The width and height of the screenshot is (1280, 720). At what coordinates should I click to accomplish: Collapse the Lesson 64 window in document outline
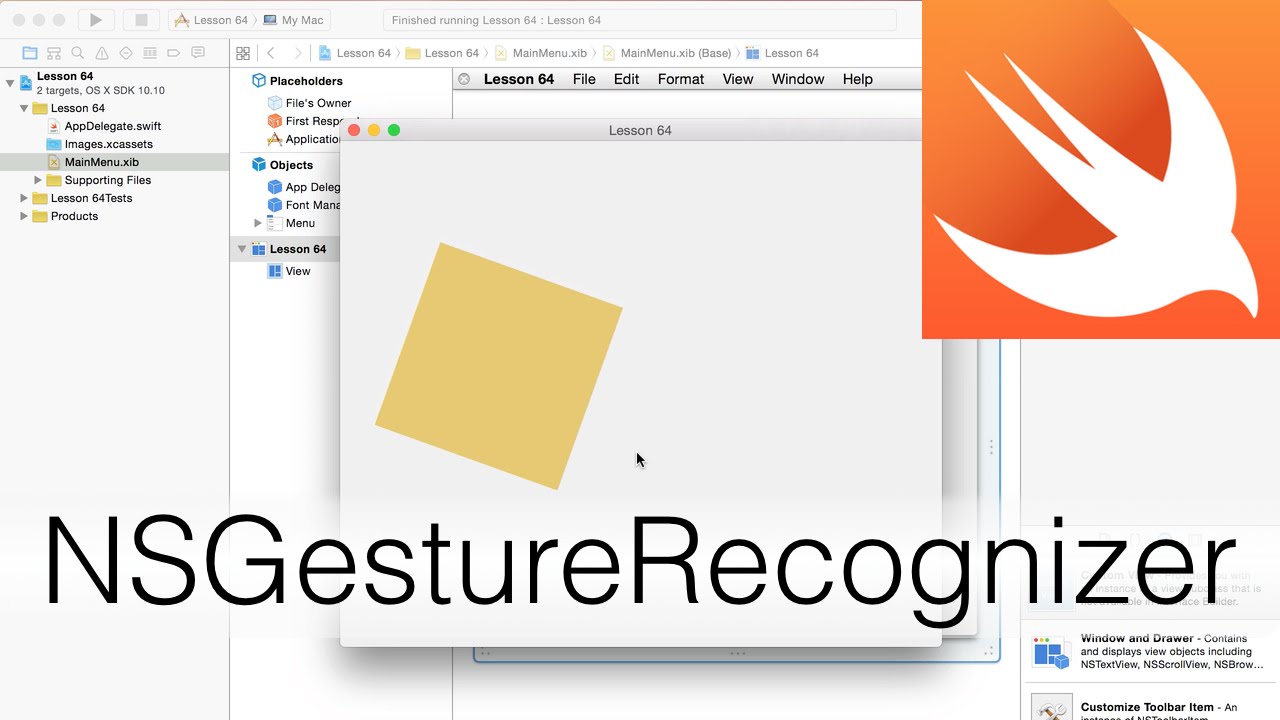click(x=242, y=249)
